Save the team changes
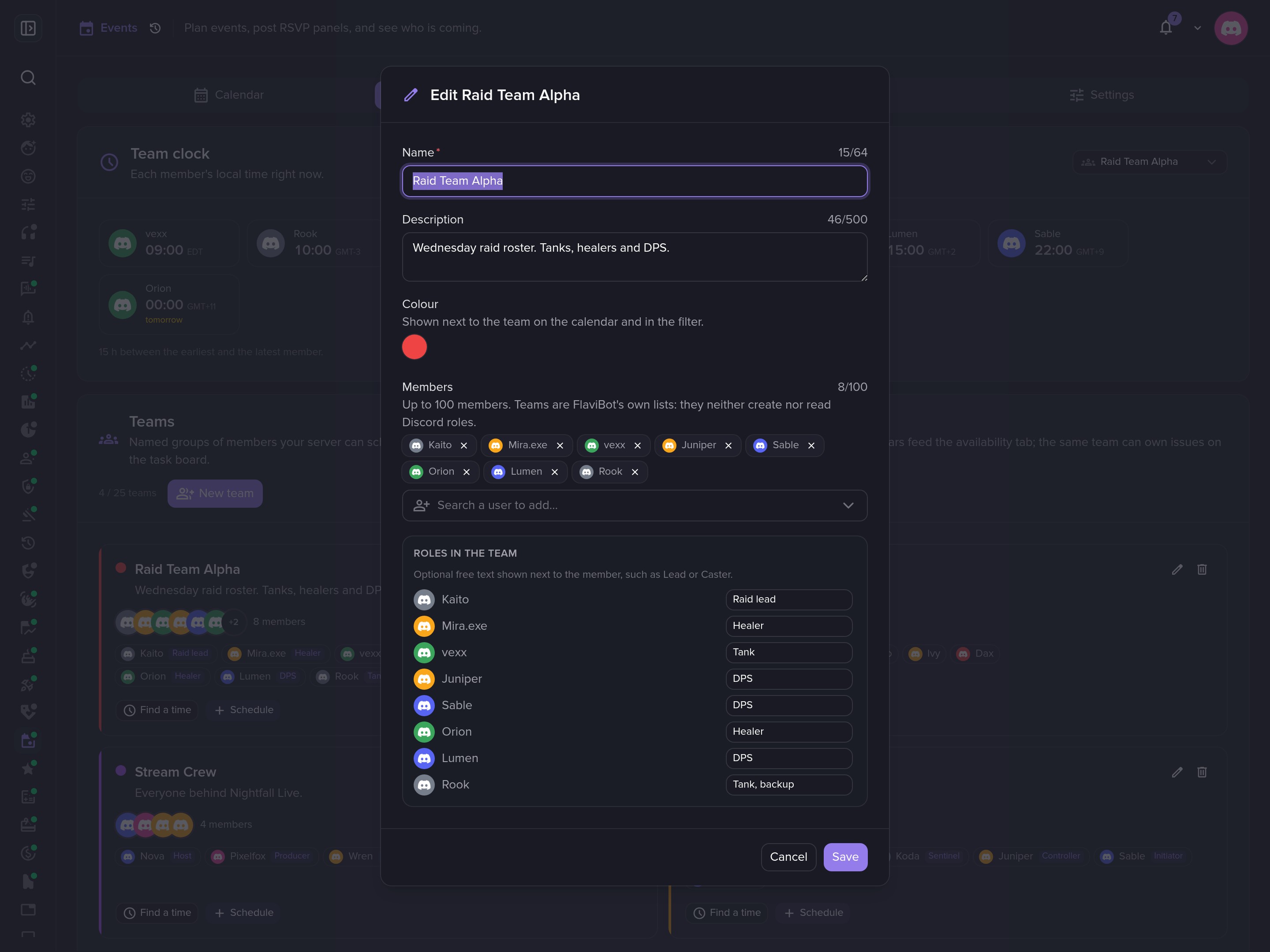Screen dimensions: 1270x952 click(x=845, y=857)
